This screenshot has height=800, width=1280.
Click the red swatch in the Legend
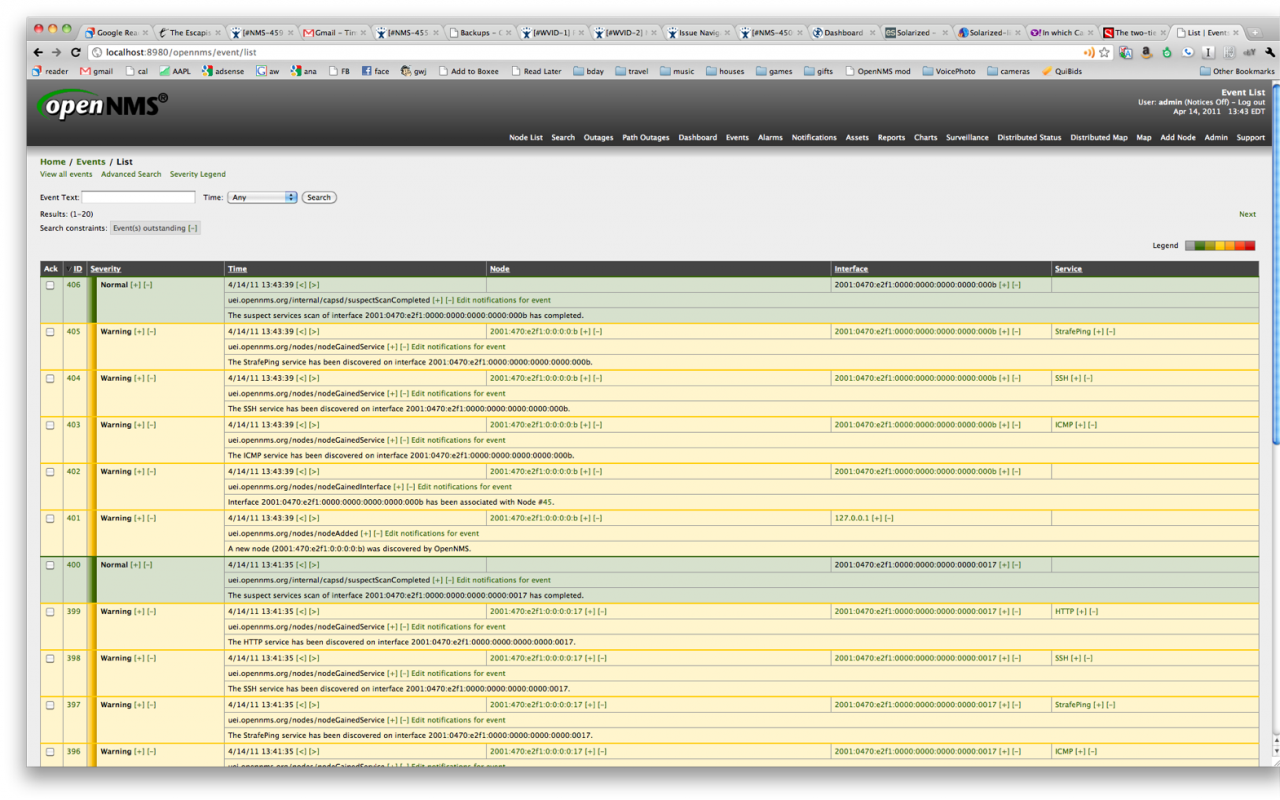point(1250,245)
